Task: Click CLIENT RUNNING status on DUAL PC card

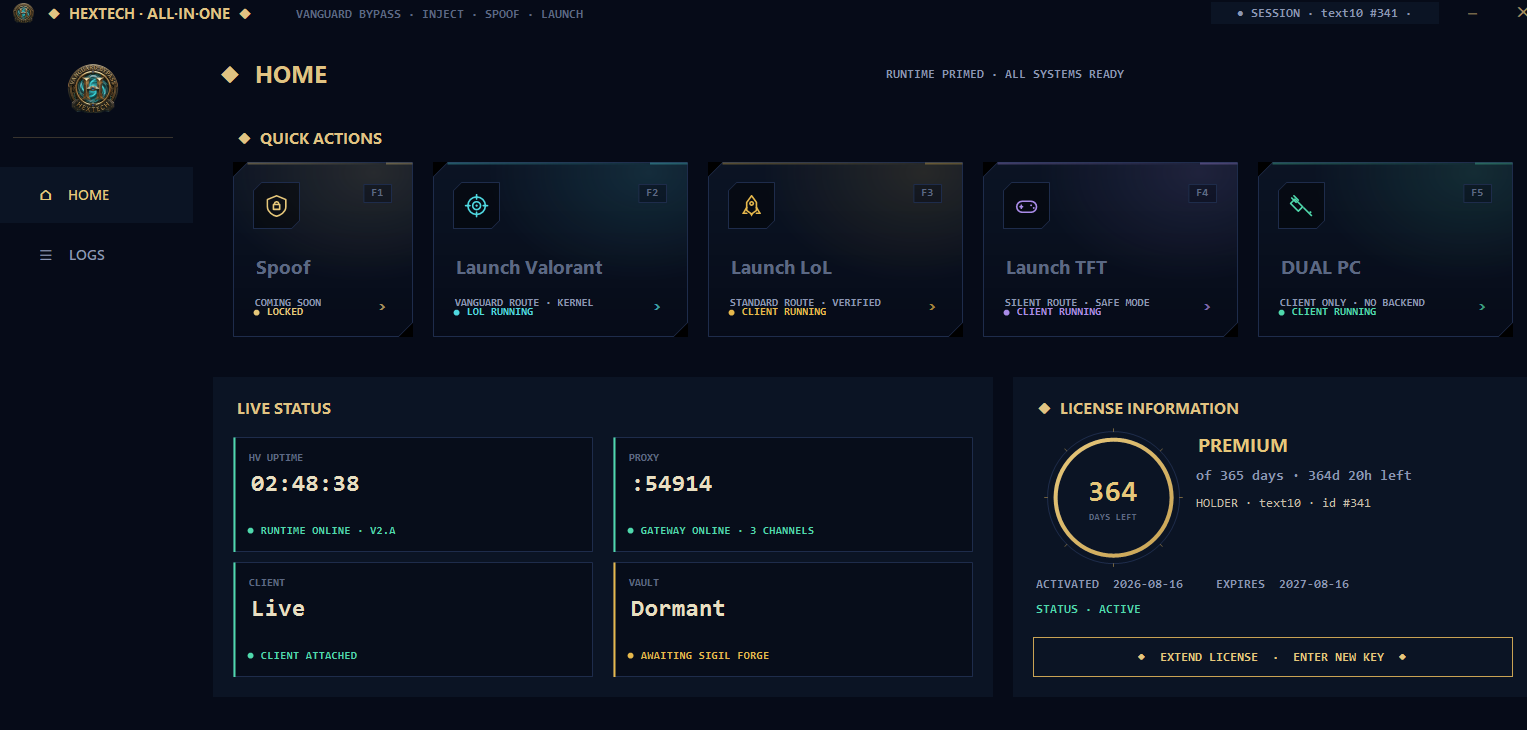Action: (x=1328, y=312)
